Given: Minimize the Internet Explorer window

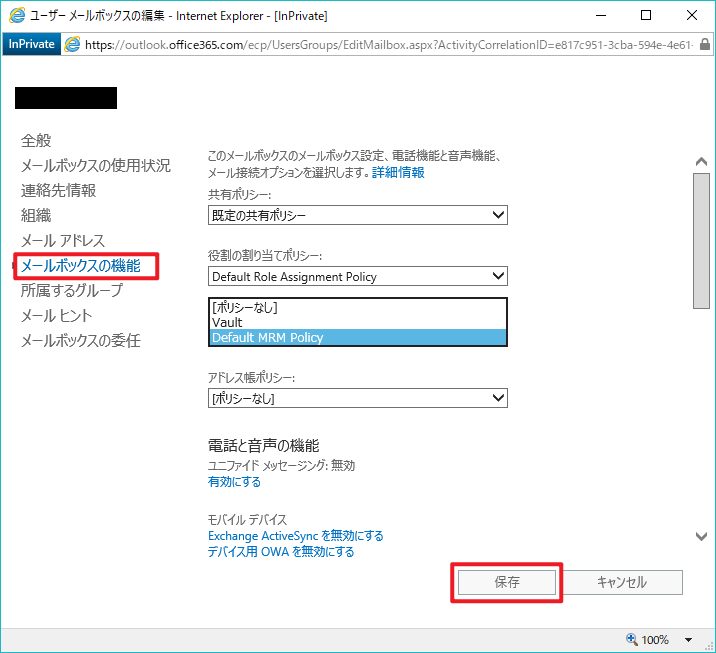Looking at the screenshot, I should [601, 16].
